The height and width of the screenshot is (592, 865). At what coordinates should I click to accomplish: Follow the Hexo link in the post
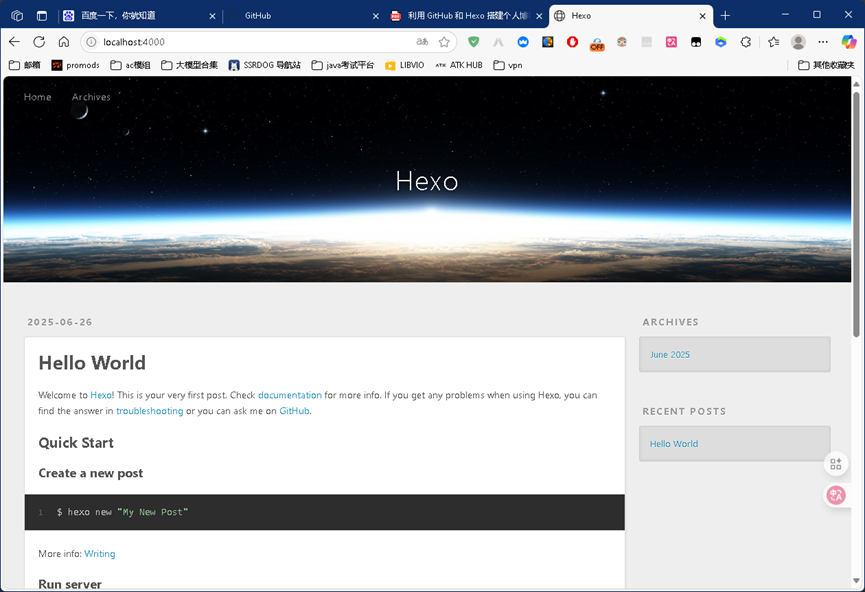tap(101, 395)
